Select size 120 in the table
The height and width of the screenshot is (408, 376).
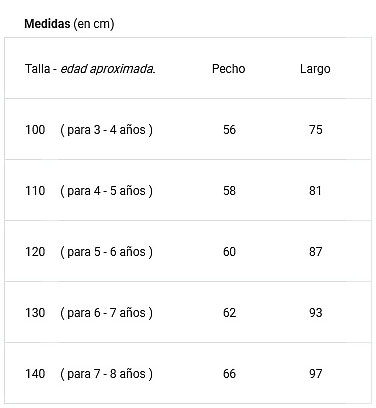pyautogui.click(x=35, y=252)
